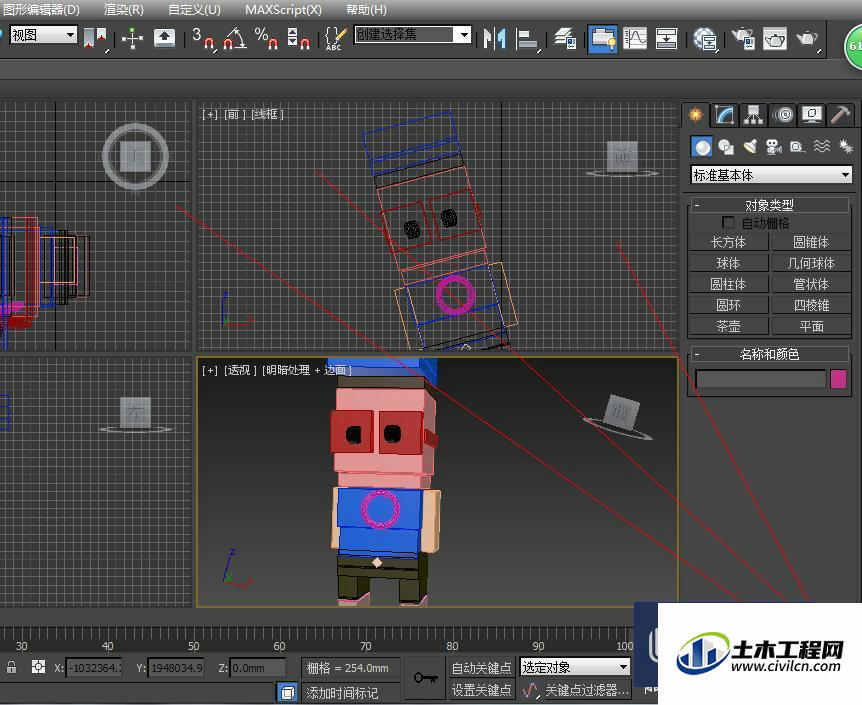The image size is (862, 705).
Task: Switch to the Modify panel tab
Action: [x=725, y=114]
